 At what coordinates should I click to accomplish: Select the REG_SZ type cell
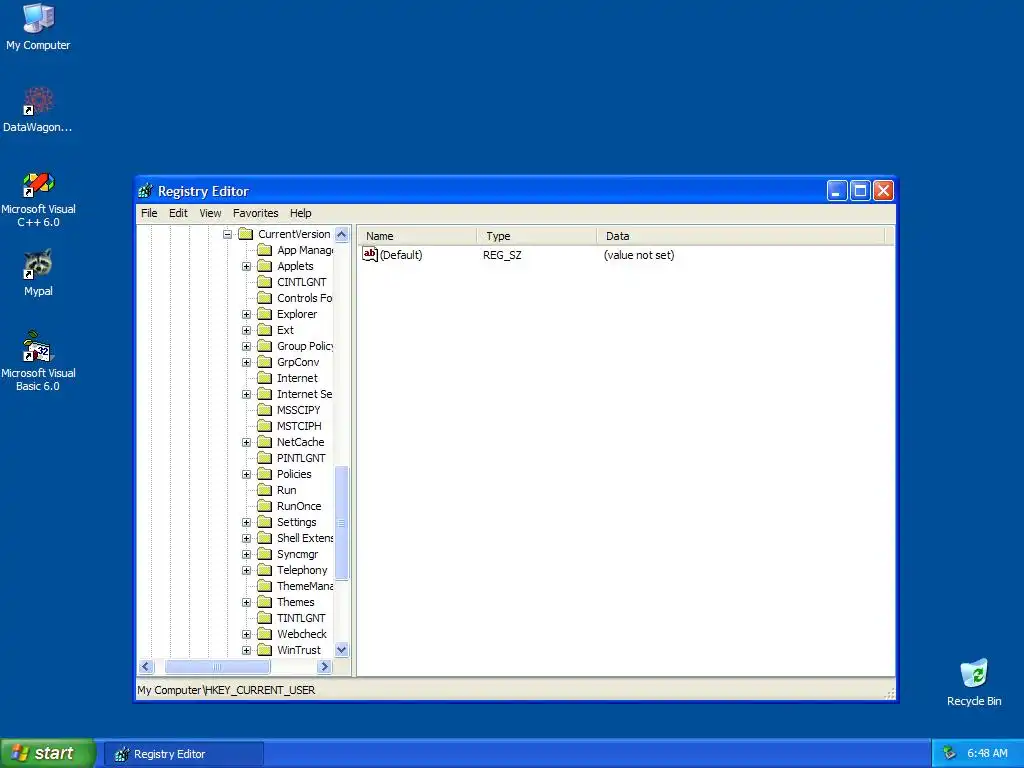click(502, 255)
